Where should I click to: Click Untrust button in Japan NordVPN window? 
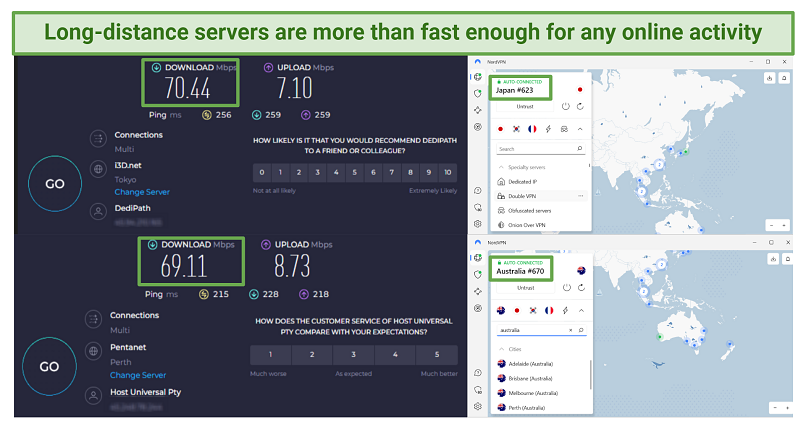pyautogui.click(x=525, y=106)
